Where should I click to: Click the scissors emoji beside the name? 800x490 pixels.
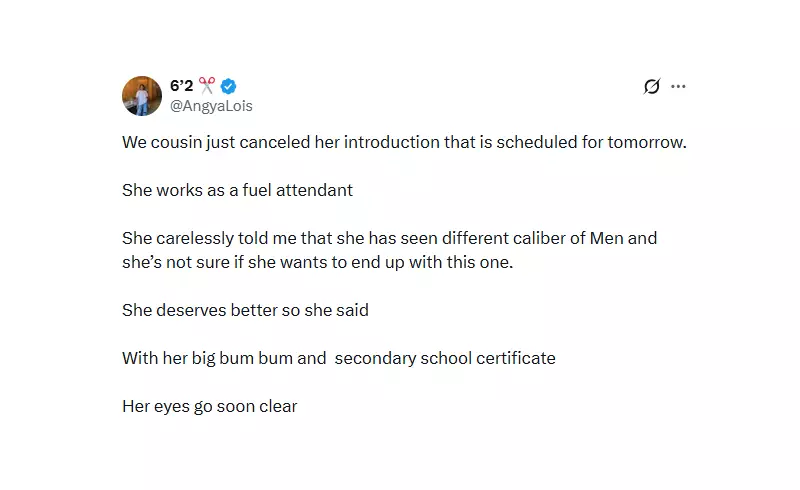click(207, 86)
